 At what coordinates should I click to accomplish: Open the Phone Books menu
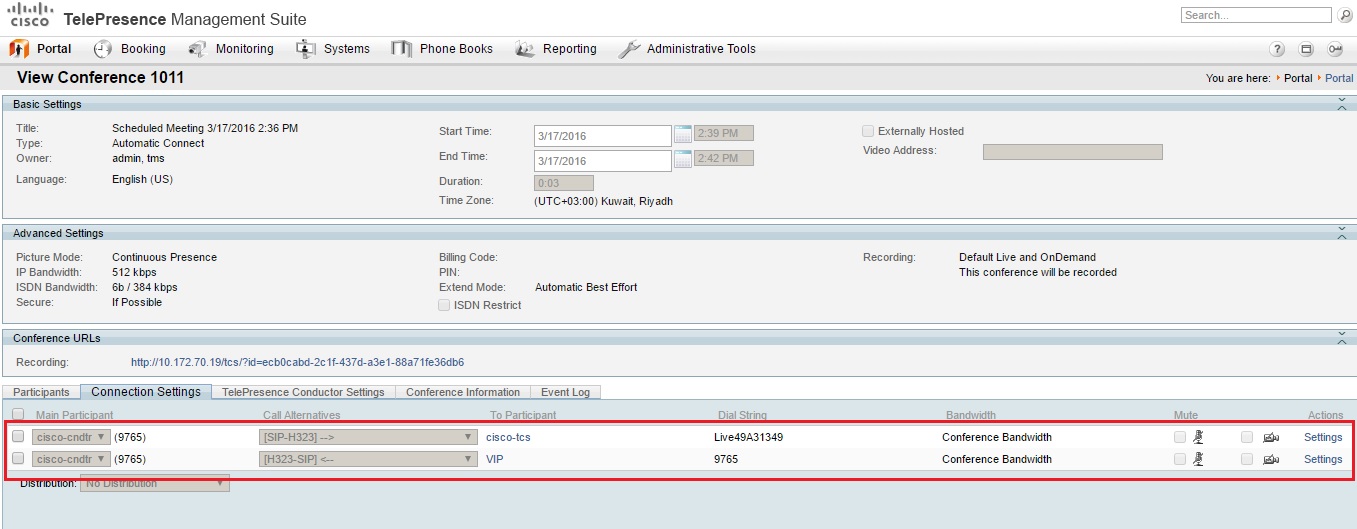click(x=442, y=49)
